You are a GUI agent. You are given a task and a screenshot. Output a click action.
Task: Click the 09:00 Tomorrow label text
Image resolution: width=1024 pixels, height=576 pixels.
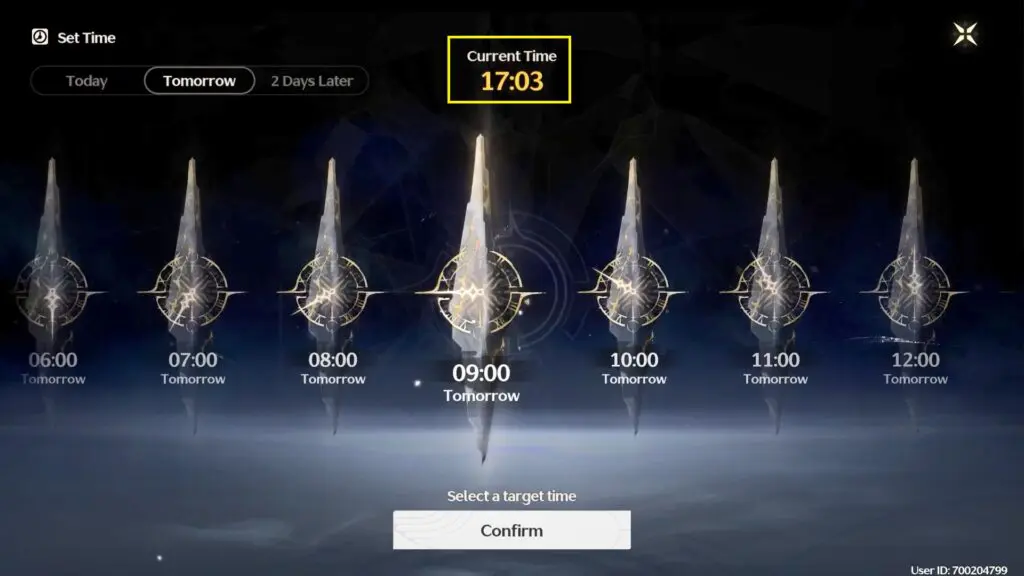point(481,383)
